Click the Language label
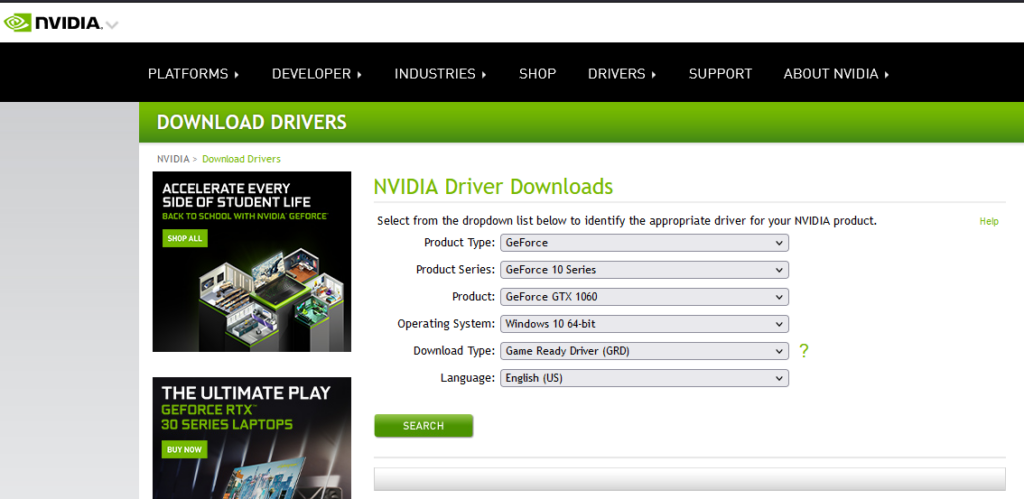The image size is (1024, 499). coord(468,378)
